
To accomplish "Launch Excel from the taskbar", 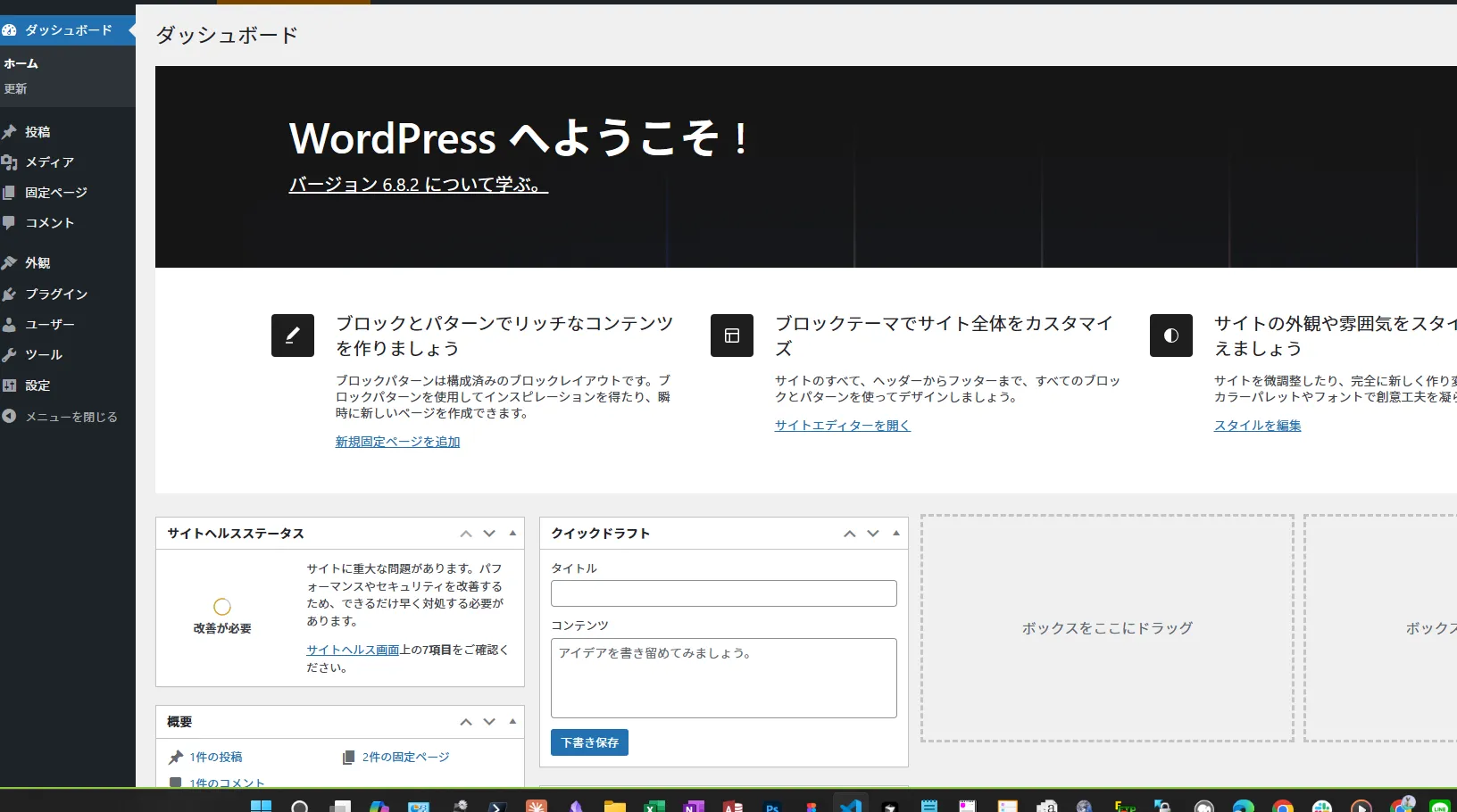I will 653,805.
